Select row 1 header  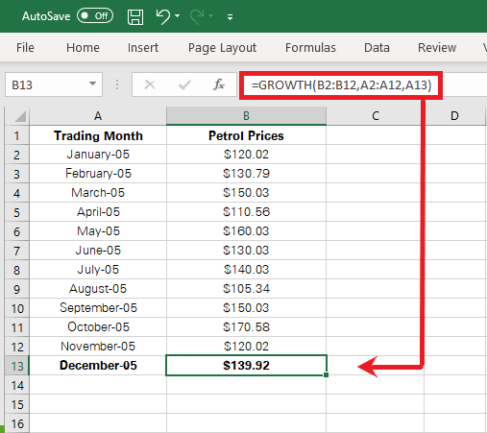tap(17, 135)
